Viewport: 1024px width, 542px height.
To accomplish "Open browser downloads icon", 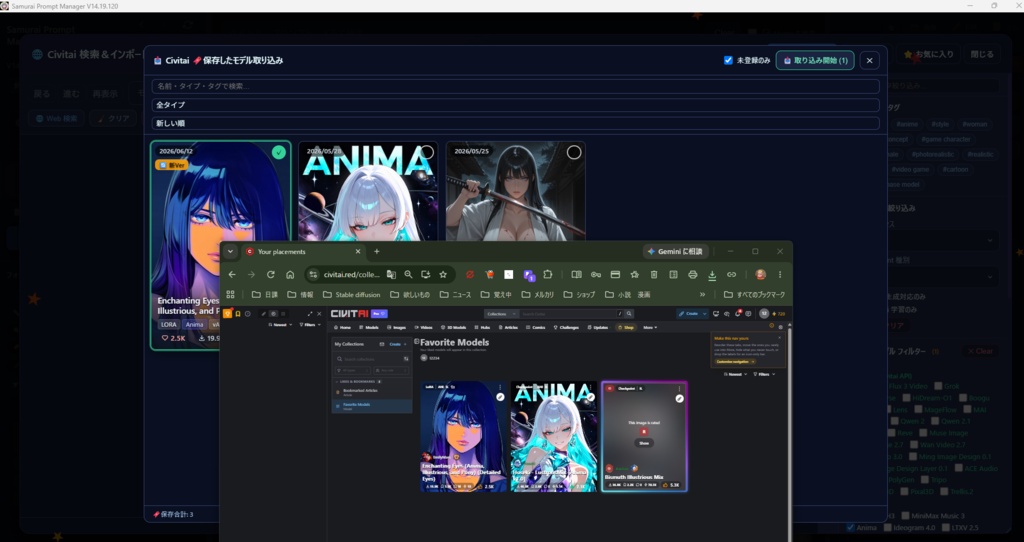I will [712, 275].
